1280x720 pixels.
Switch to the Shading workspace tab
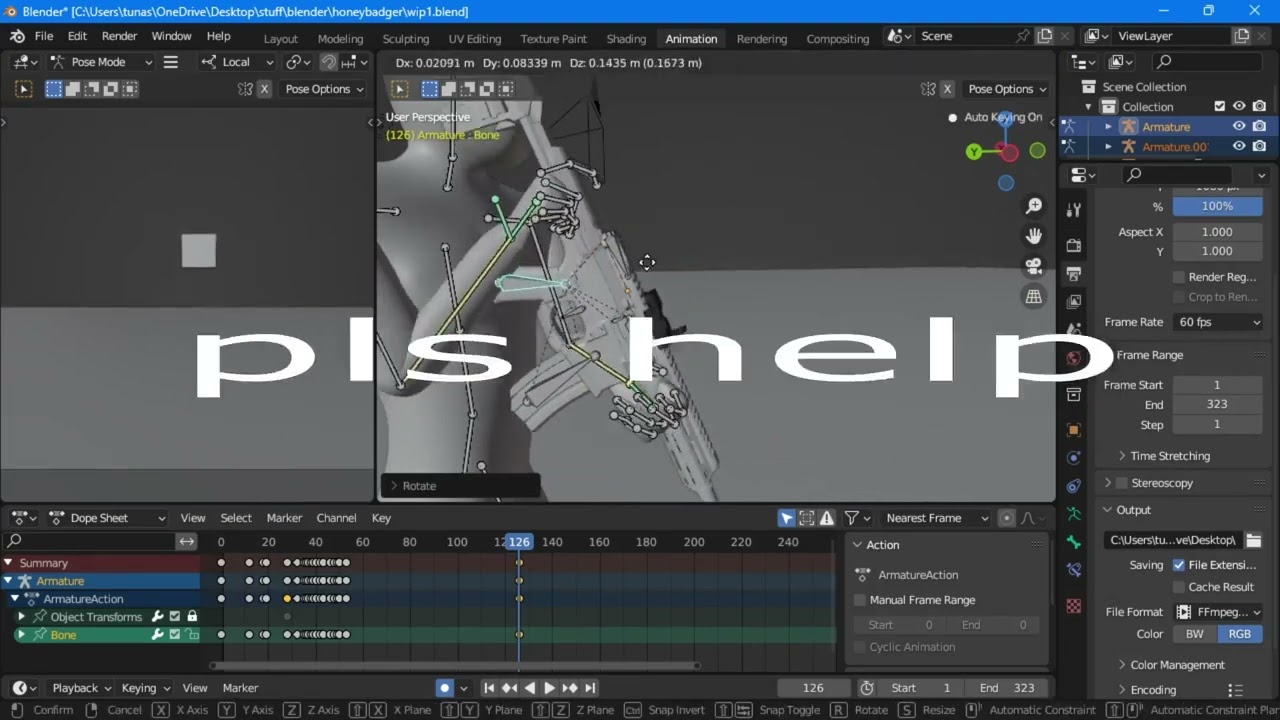coord(626,38)
